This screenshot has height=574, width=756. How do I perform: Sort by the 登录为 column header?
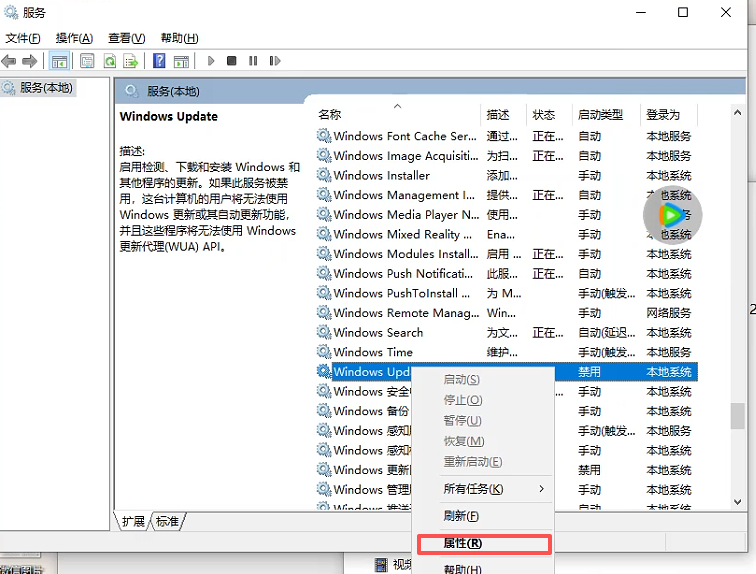pyautogui.click(x=669, y=114)
